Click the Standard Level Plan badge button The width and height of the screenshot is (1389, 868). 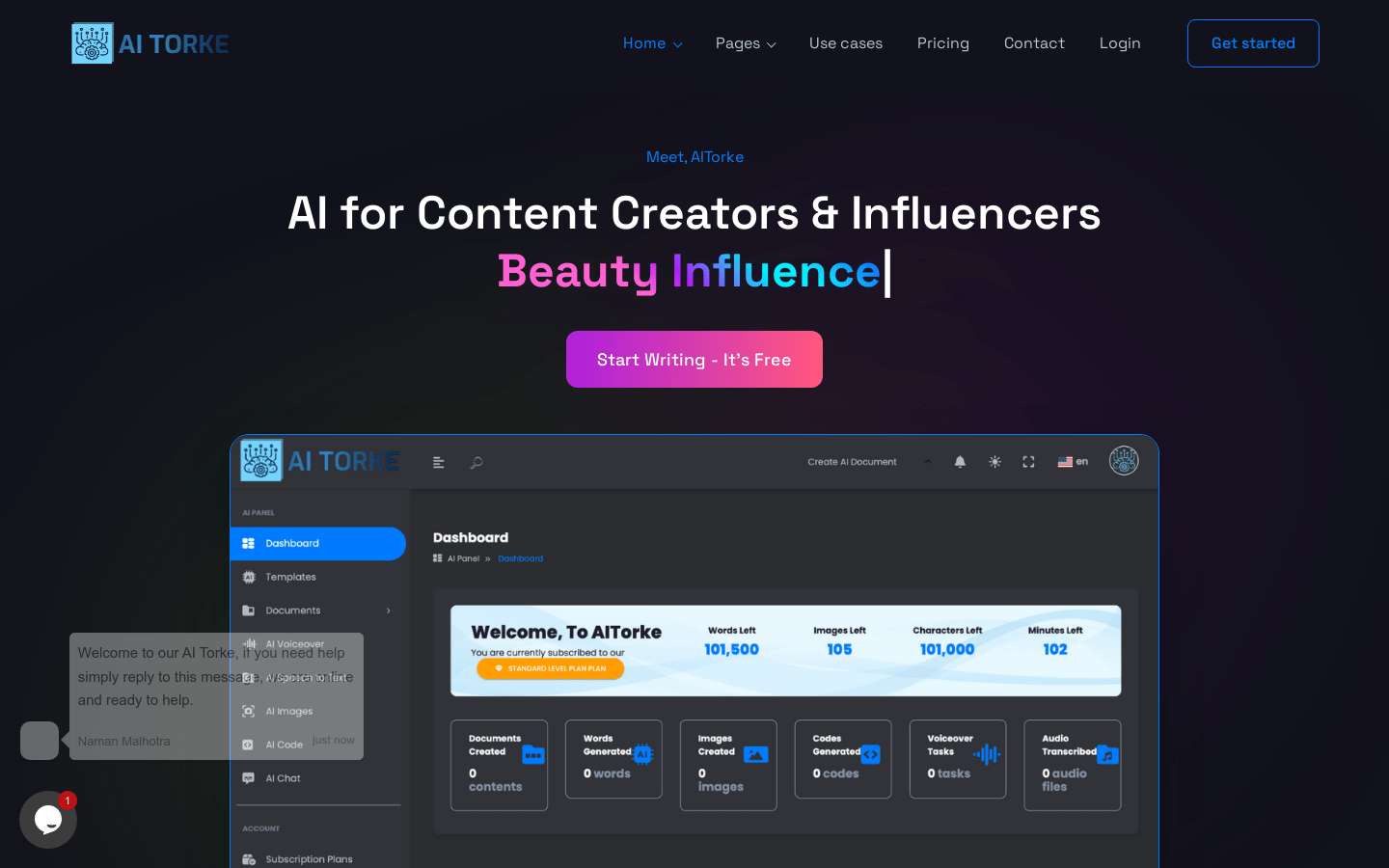(x=551, y=668)
